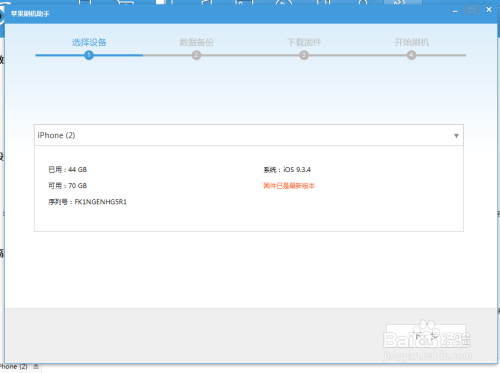
Task: Click the step 2 circle marker
Action: click(196, 55)
